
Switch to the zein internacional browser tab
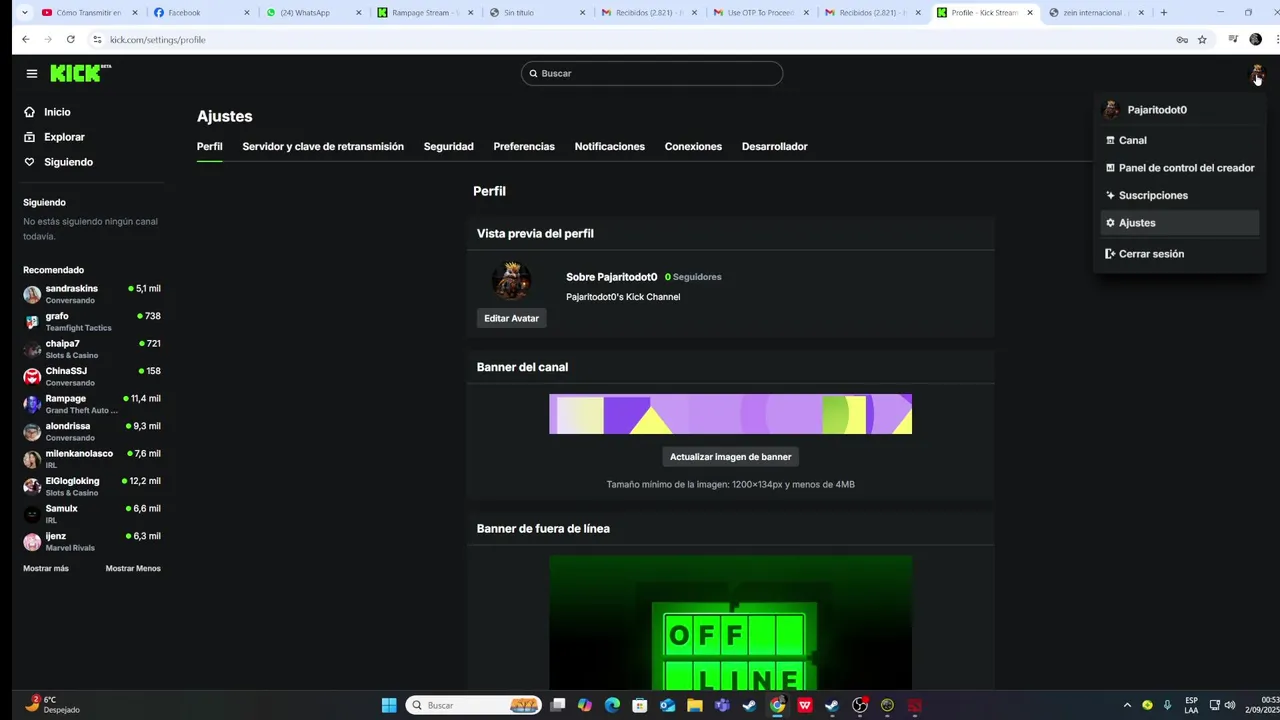1095,13
